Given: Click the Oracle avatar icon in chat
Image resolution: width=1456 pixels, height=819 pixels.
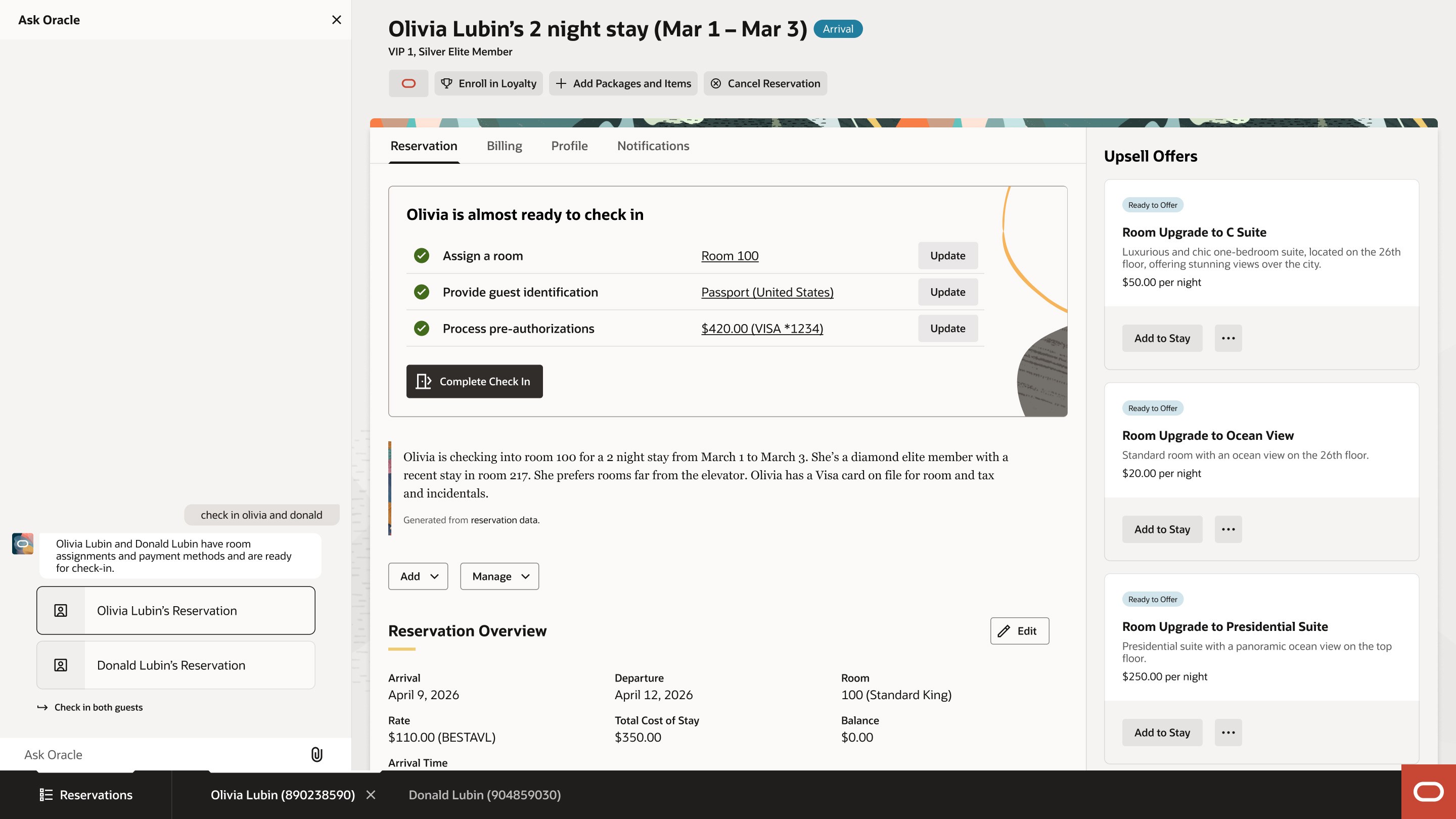Looking at the screenshot, I should 23,544.
